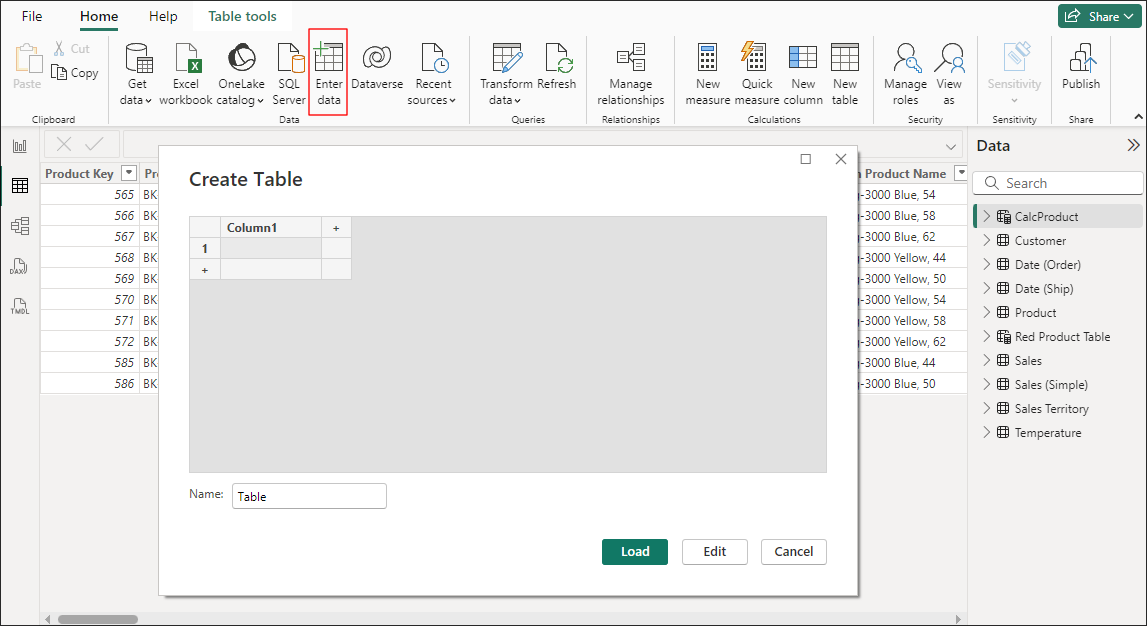Open Manage relationships
Viewport: 1147px width, 626px height.
pyautogui.click(x=631, y=73)
